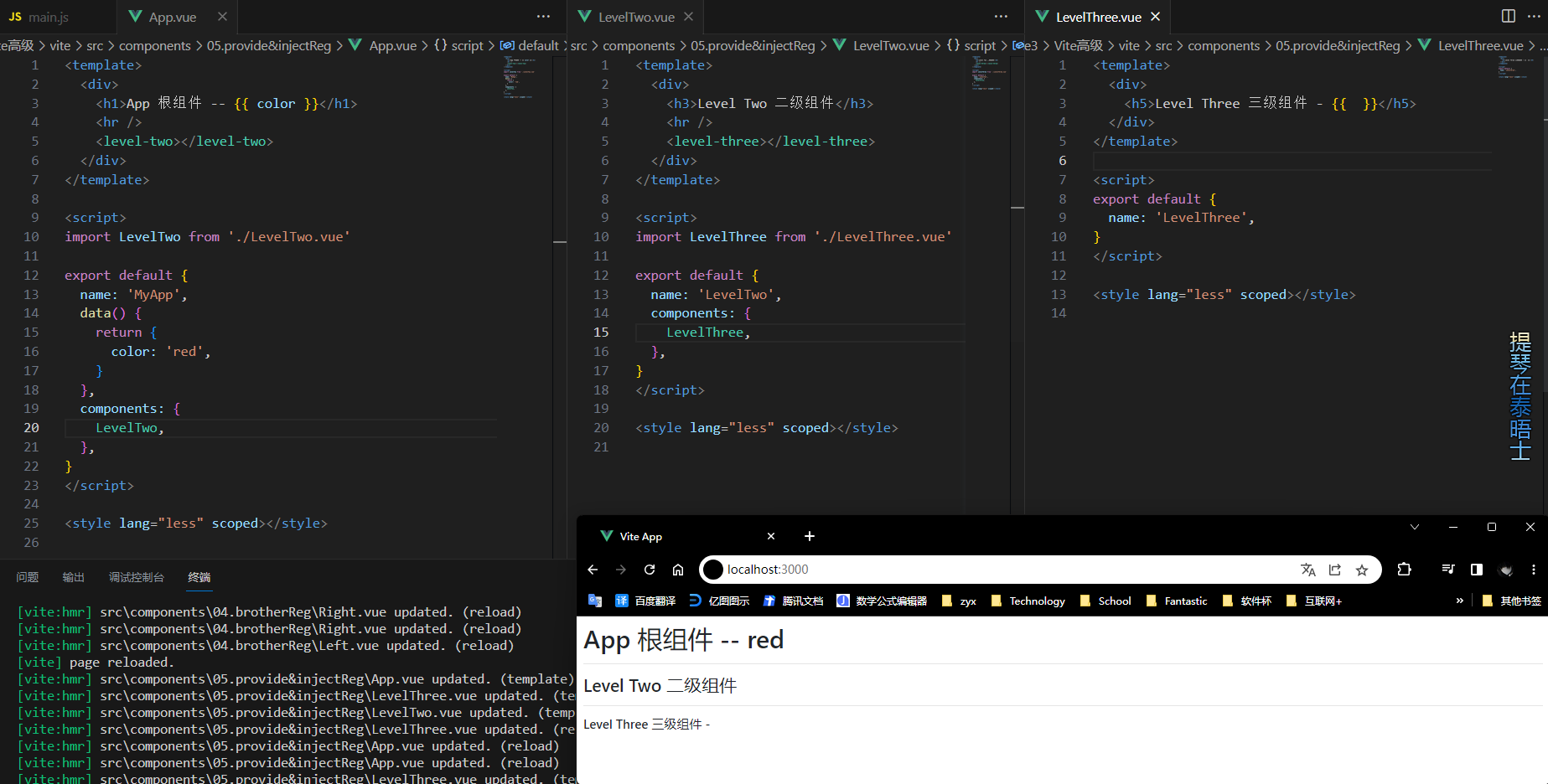The height and width of the screenshot is (784, 1548).
Task: Open the 问题 panel tab
Action: pos(28,577)
